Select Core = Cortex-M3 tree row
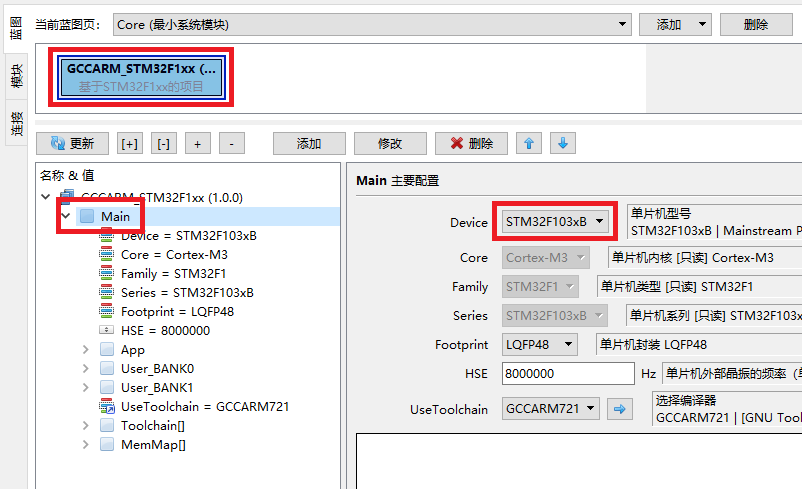Viewport: 802px width, 489px height. pyautogui.click(x=174, y=255)
